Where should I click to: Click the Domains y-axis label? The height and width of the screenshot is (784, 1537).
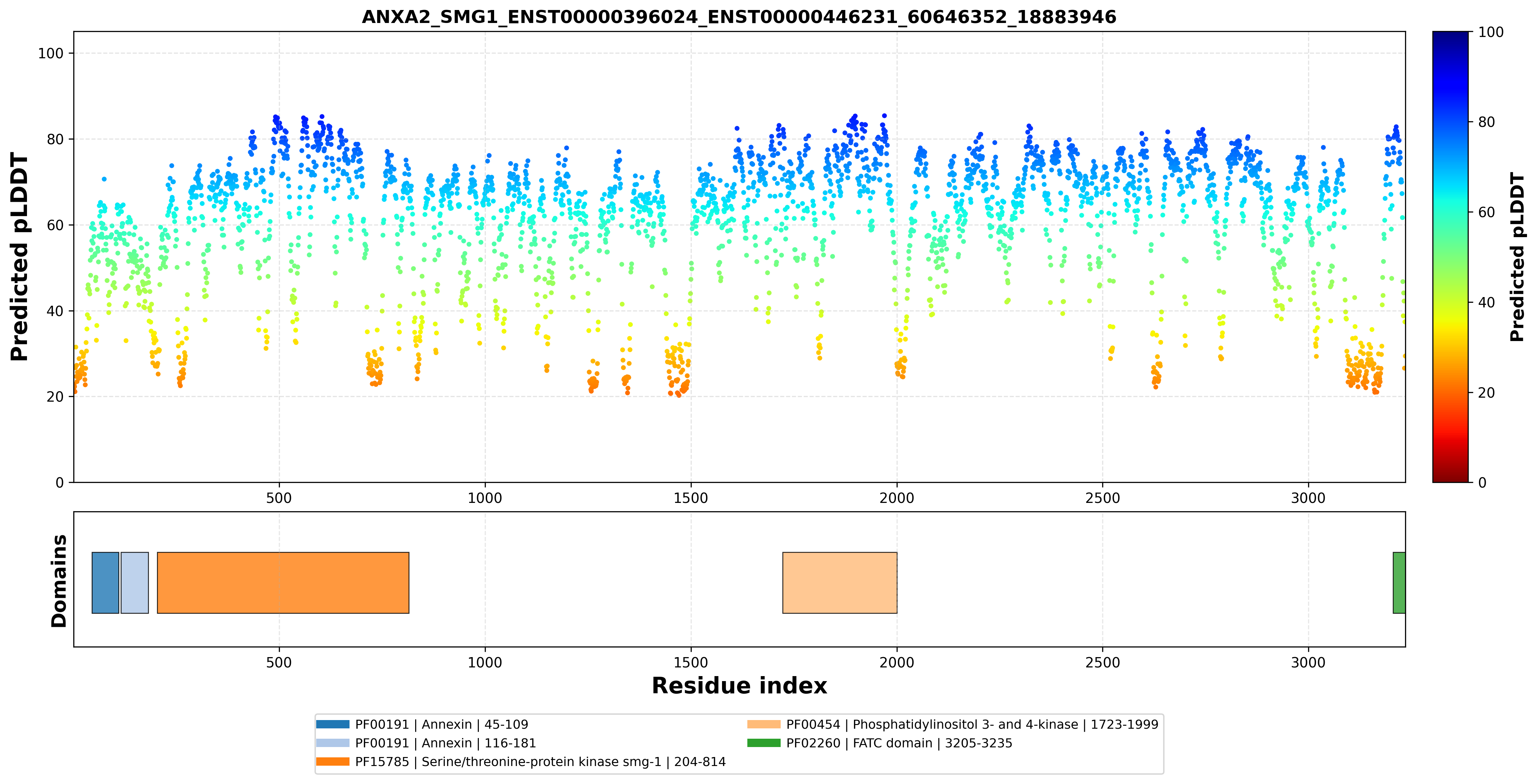pyautogui.click(x=59, y=581)
